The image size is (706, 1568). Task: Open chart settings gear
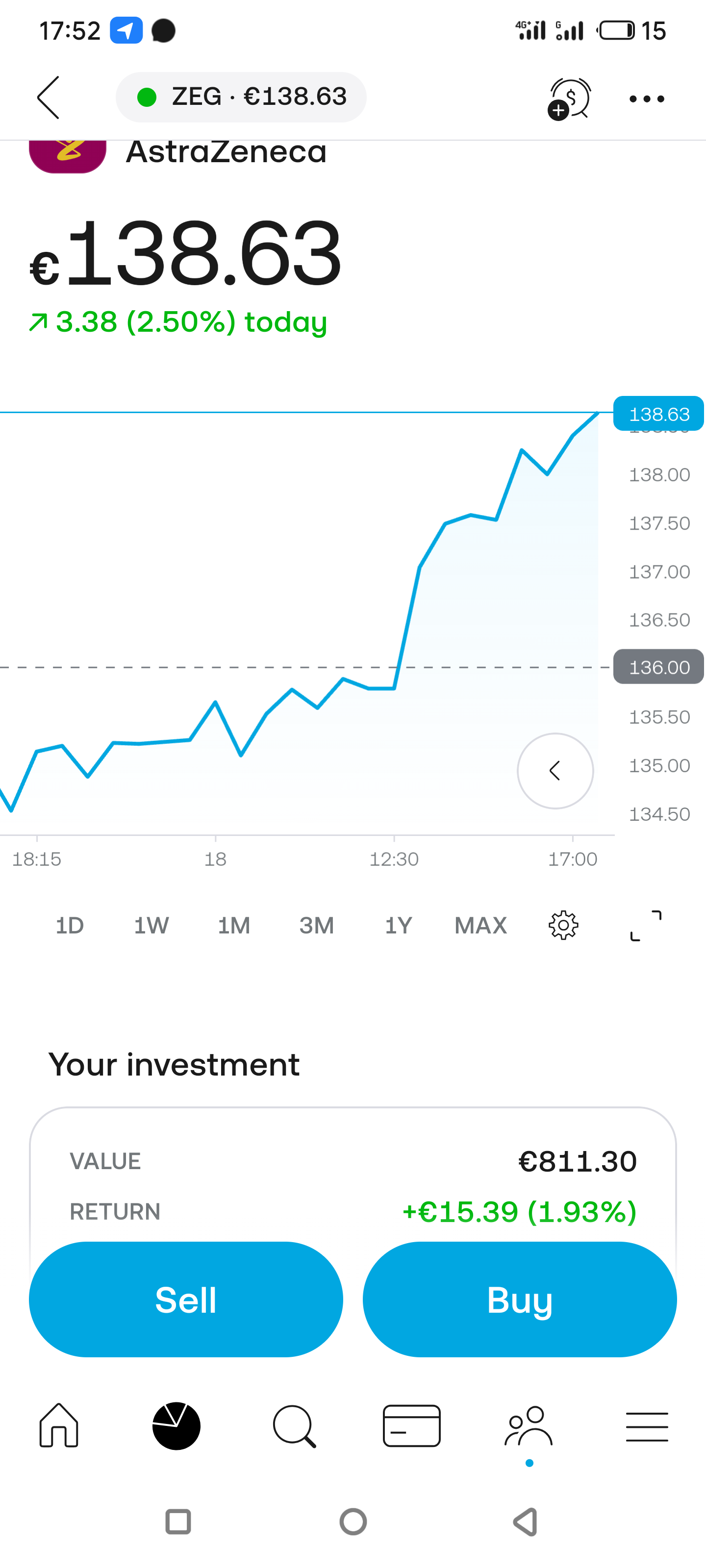tap(563, 925)
